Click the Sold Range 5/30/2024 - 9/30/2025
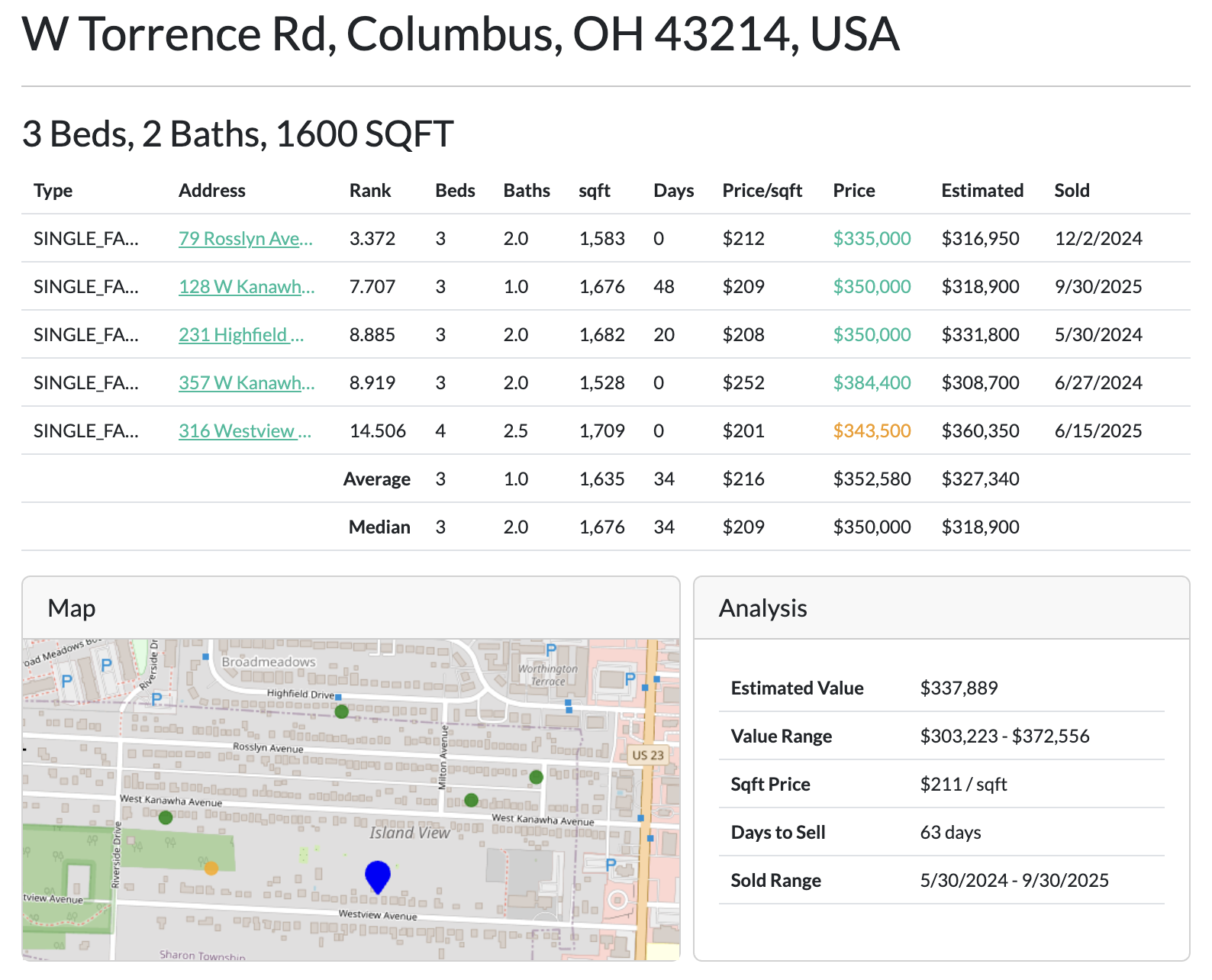This screenshot has height=980, width=1212. pos(1014,880)
